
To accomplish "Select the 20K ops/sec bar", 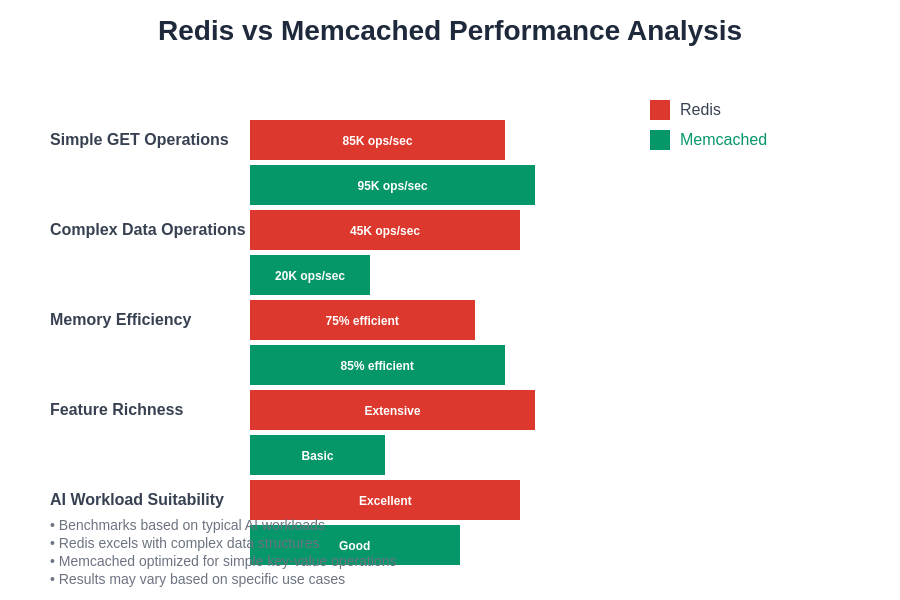I will click(x=310, y=275).
